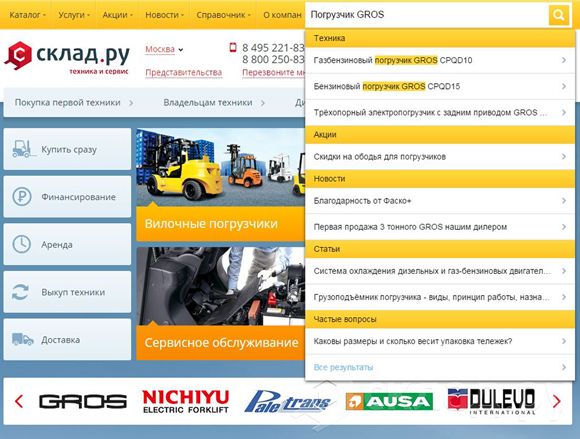Click the search field with Погрузчик GROS
Screen dimensions: 580x439
pyautogui.click(x=427, y=15)
